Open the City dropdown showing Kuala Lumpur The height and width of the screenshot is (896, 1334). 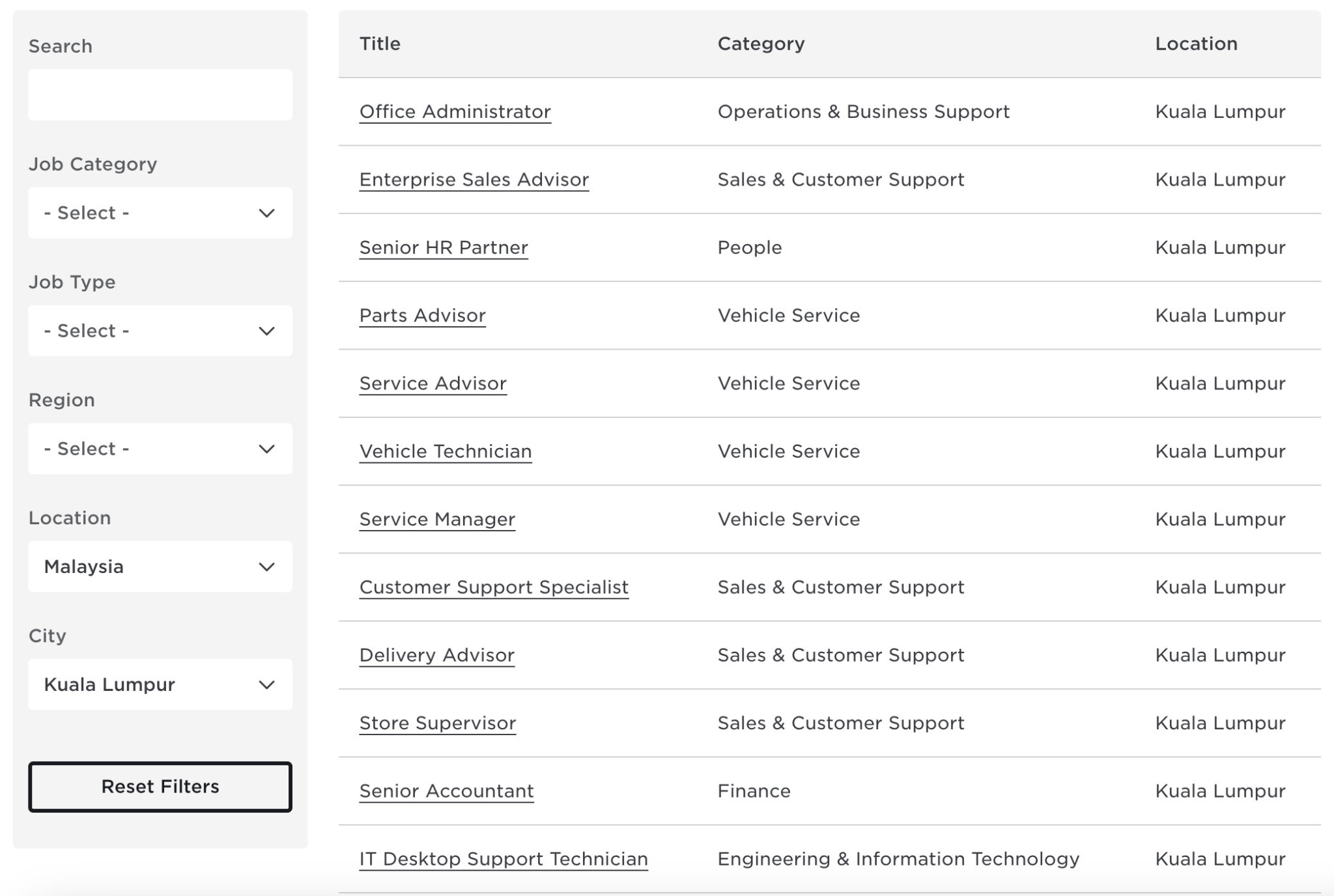(x=160, y=684)
